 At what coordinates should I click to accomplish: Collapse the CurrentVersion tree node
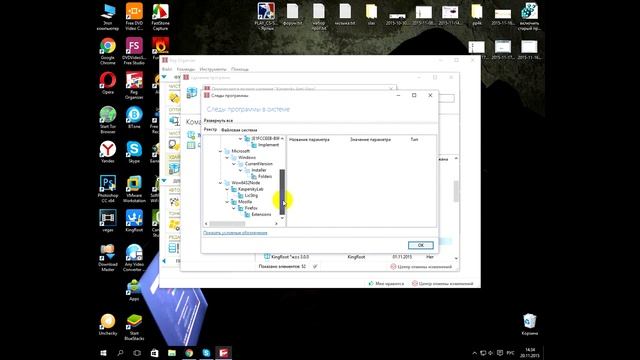click(234, 164)
